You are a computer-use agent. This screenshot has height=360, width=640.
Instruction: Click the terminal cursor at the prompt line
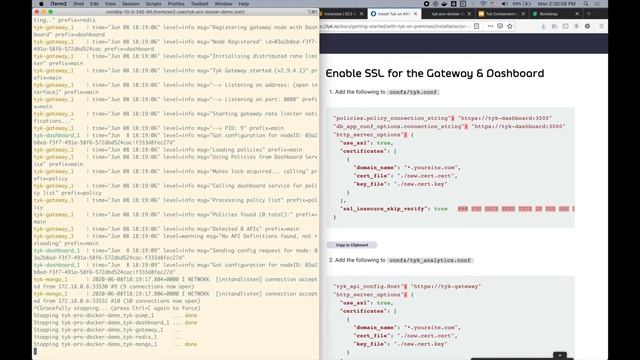[x=35, y=351]
